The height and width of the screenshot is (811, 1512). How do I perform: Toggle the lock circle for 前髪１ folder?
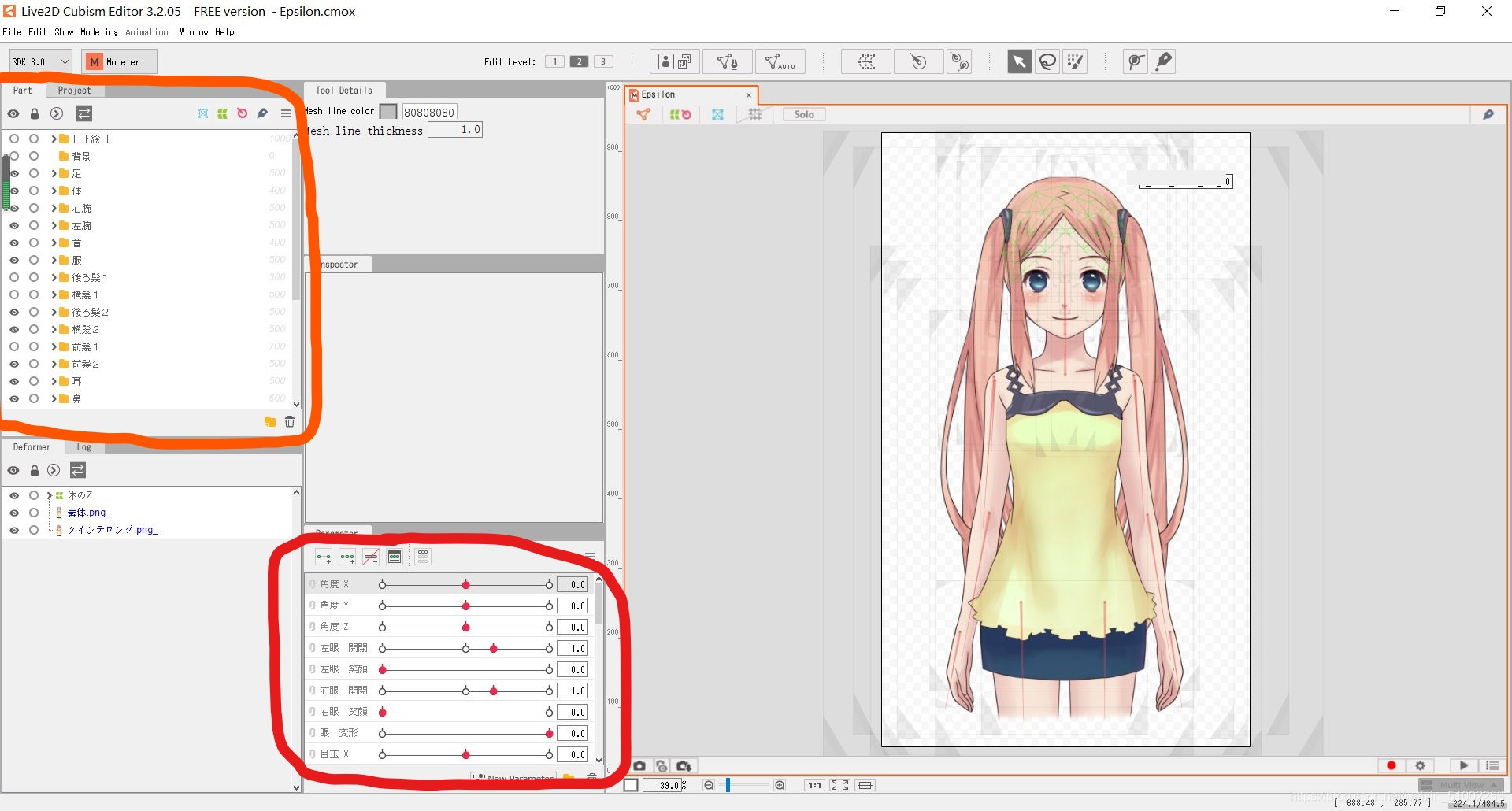[x=34, y=346]
